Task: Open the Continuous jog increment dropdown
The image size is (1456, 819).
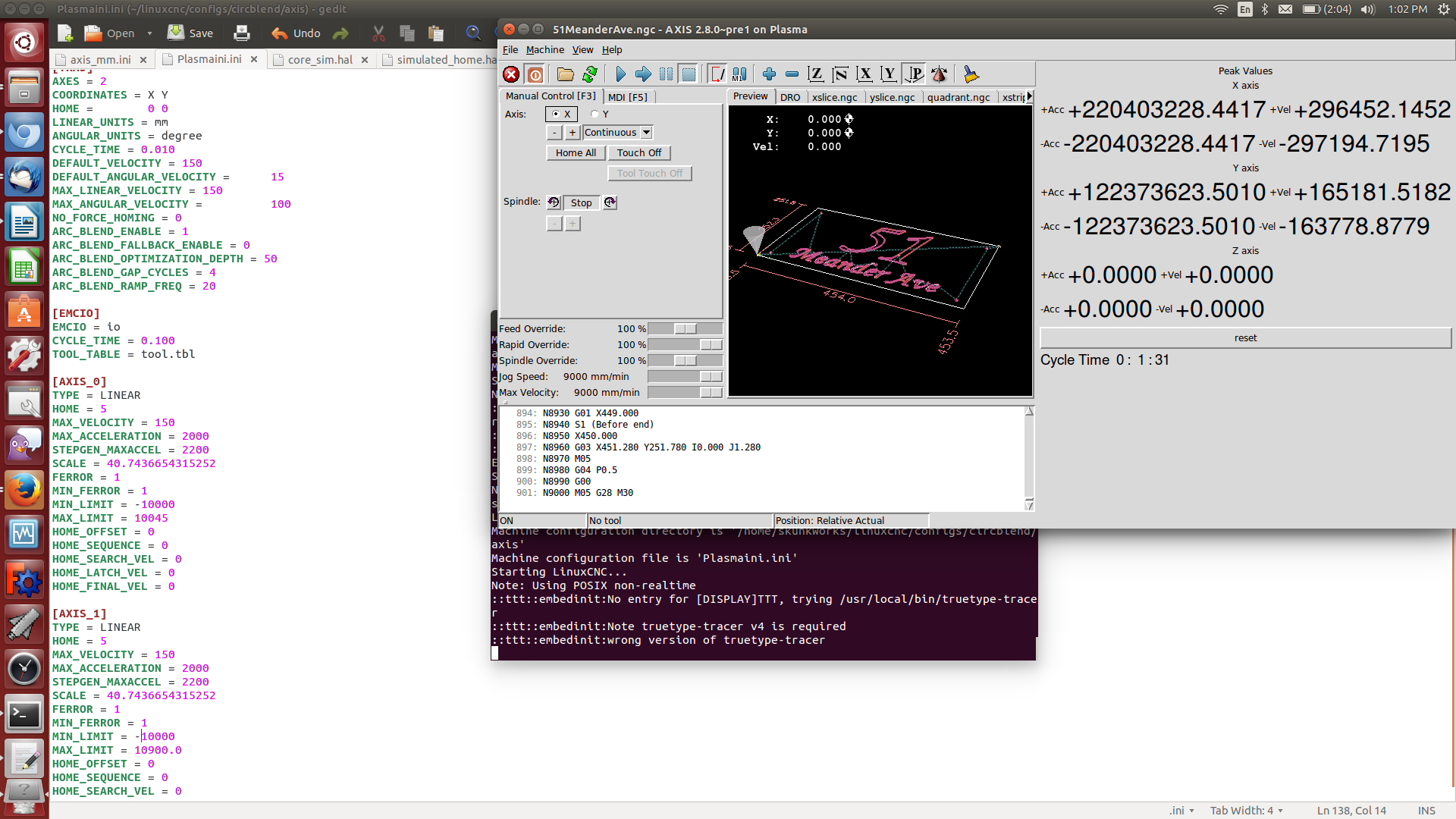Action: (646, 133)
